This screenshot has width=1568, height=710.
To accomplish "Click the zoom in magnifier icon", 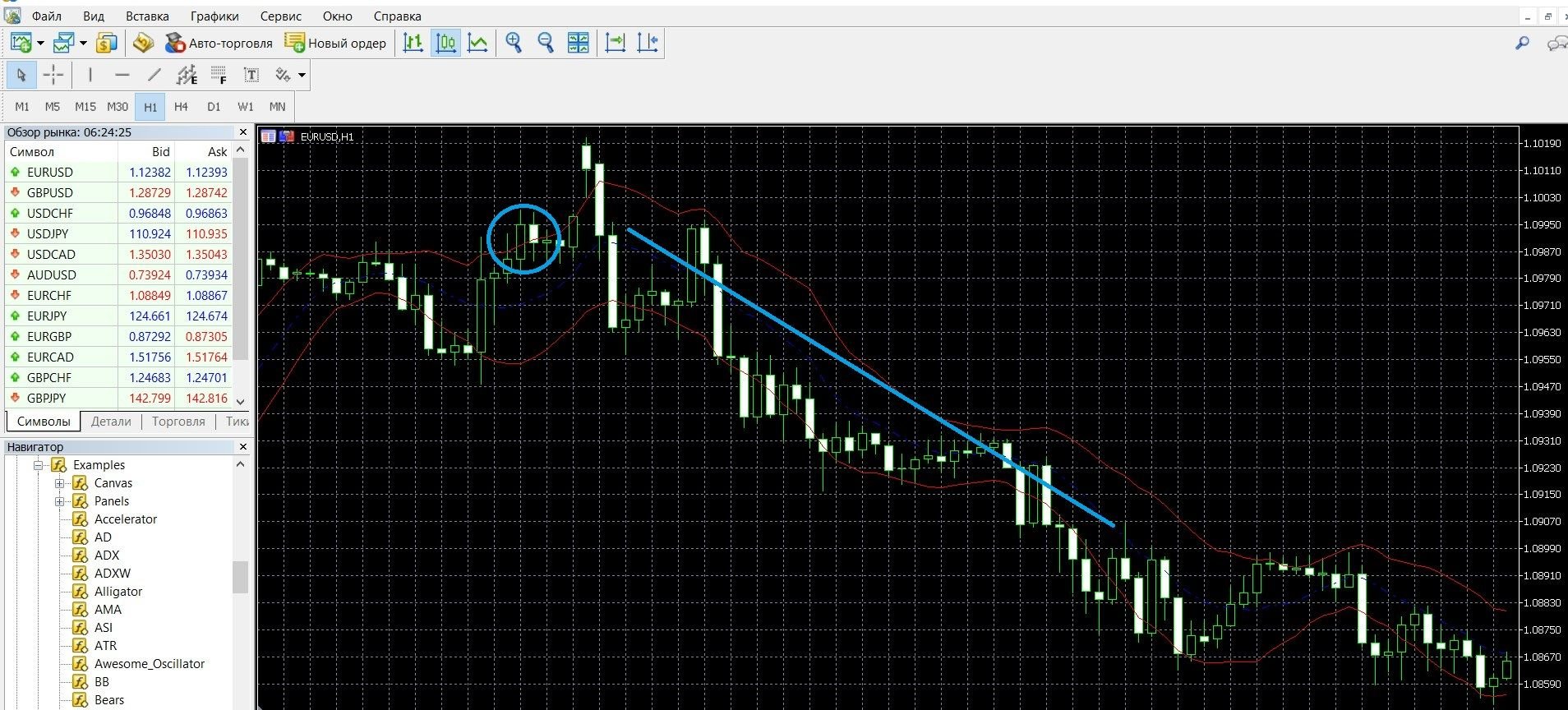I will 514,43.
